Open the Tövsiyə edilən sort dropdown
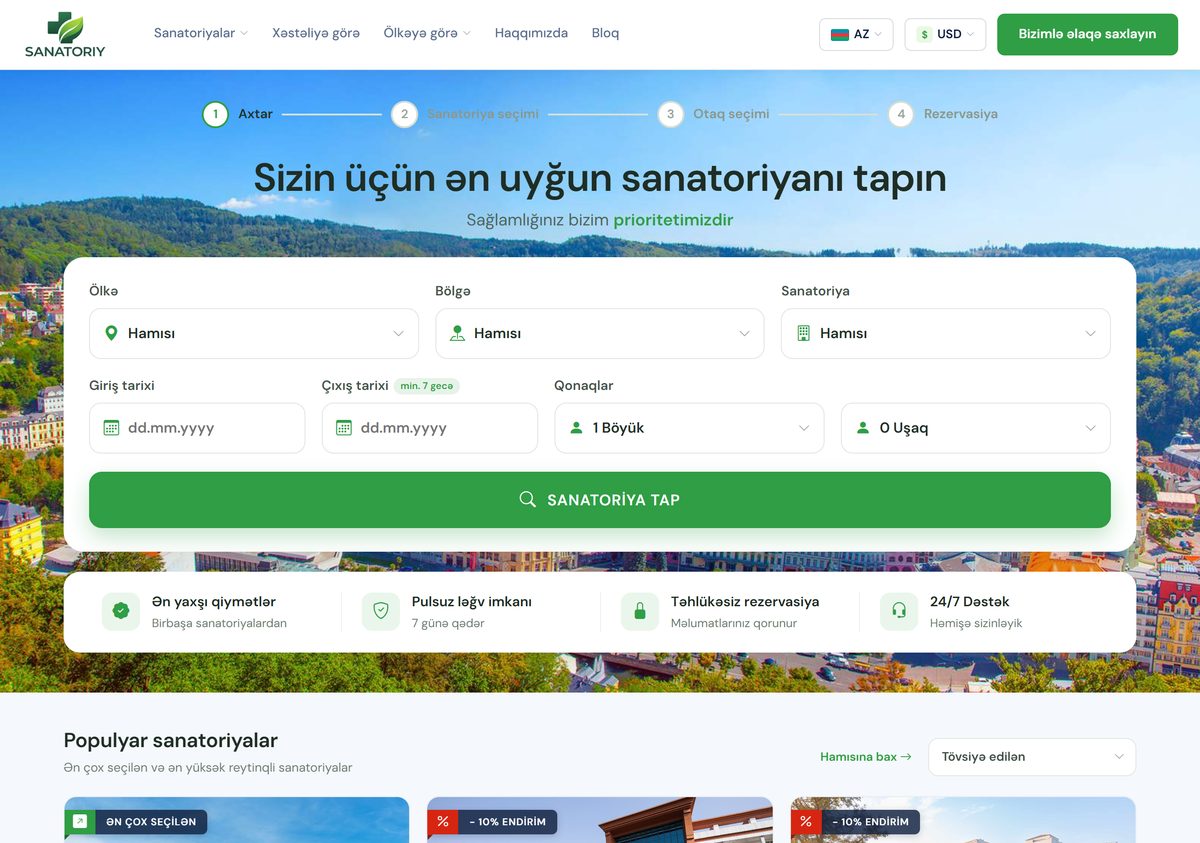Viewport: 1200px width, 843px height. click(x=1032, y=757)
